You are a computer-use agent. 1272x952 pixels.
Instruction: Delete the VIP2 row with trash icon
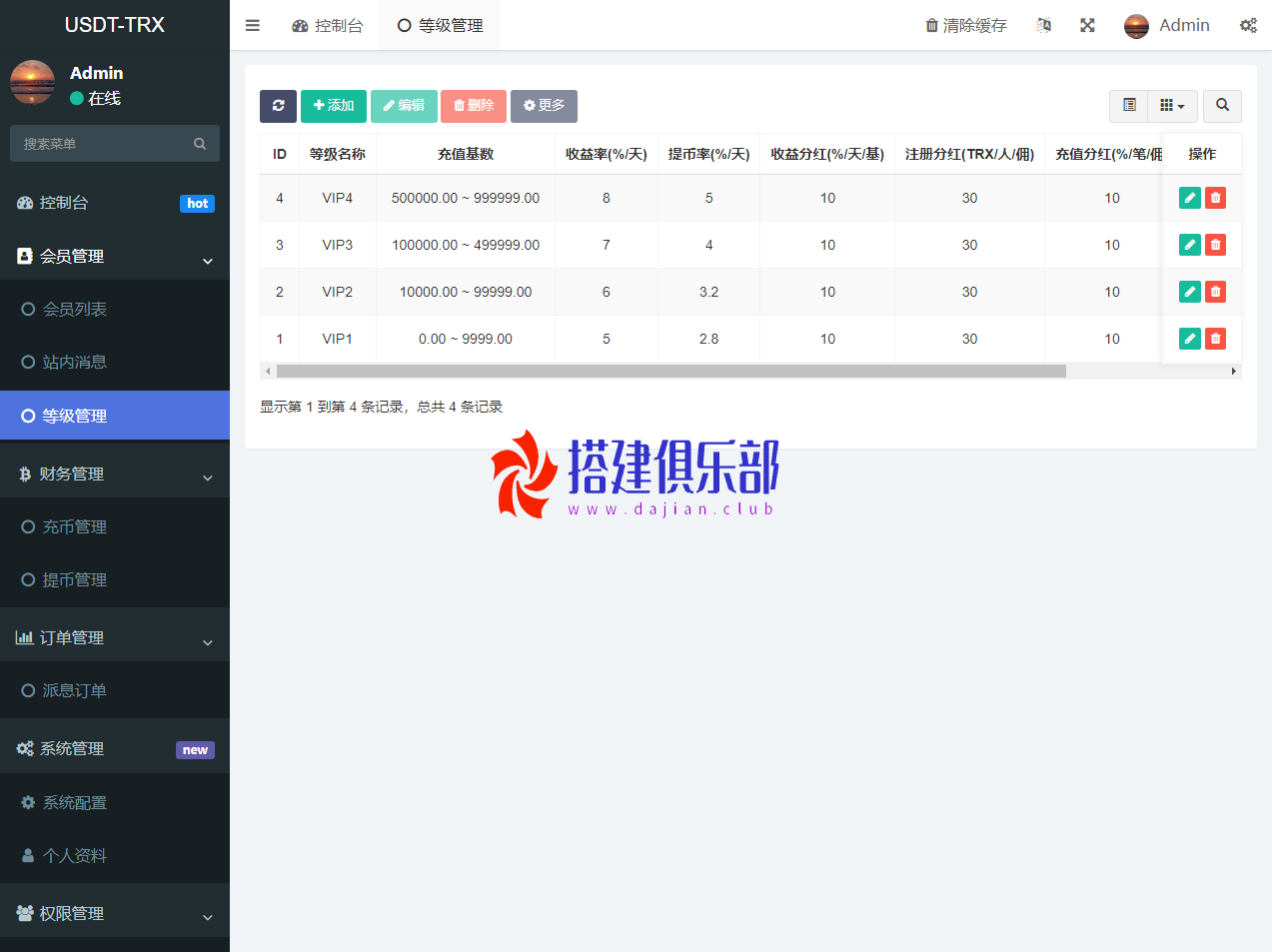click(x=1215, y=292)
